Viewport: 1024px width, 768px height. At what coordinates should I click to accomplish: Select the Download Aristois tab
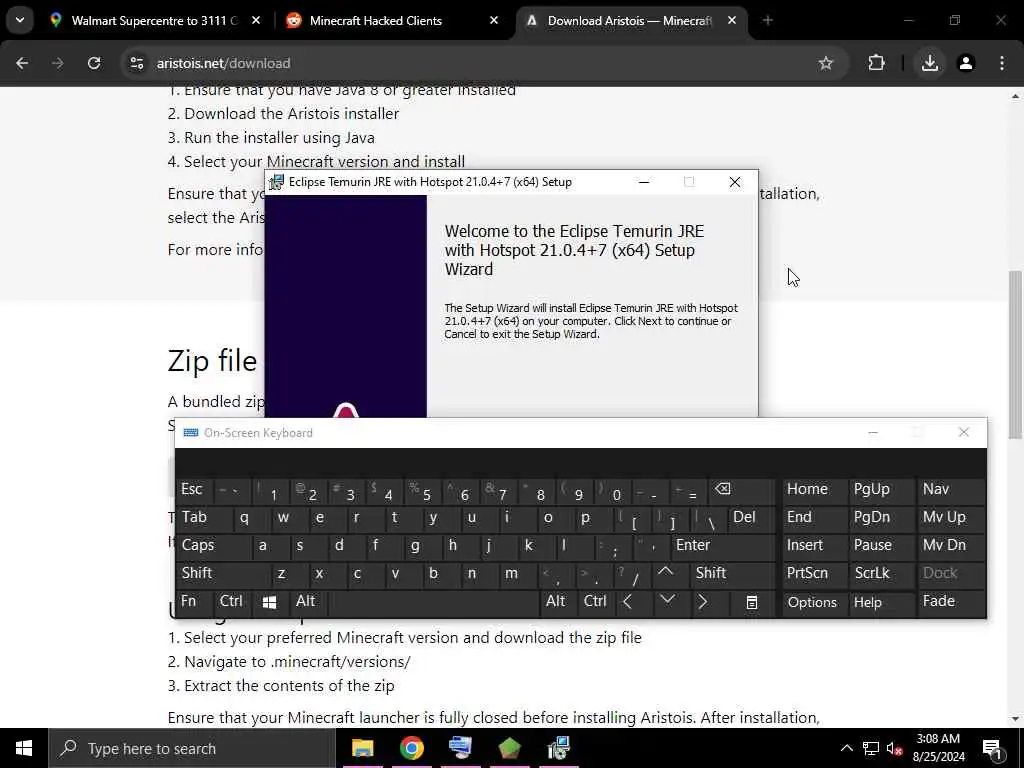coord(630,21)
